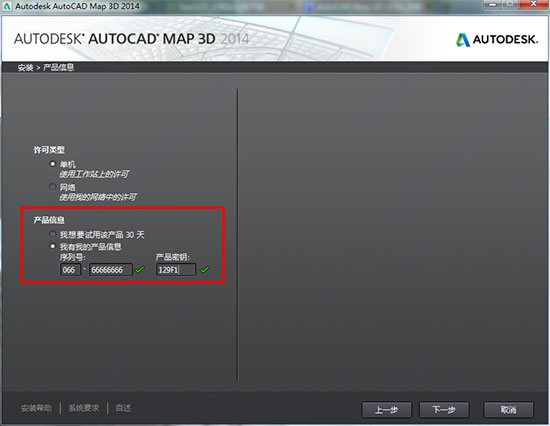The width and height of the screenshot is (550, 426).
Task: Close the installer window
Action: point(533,4)
